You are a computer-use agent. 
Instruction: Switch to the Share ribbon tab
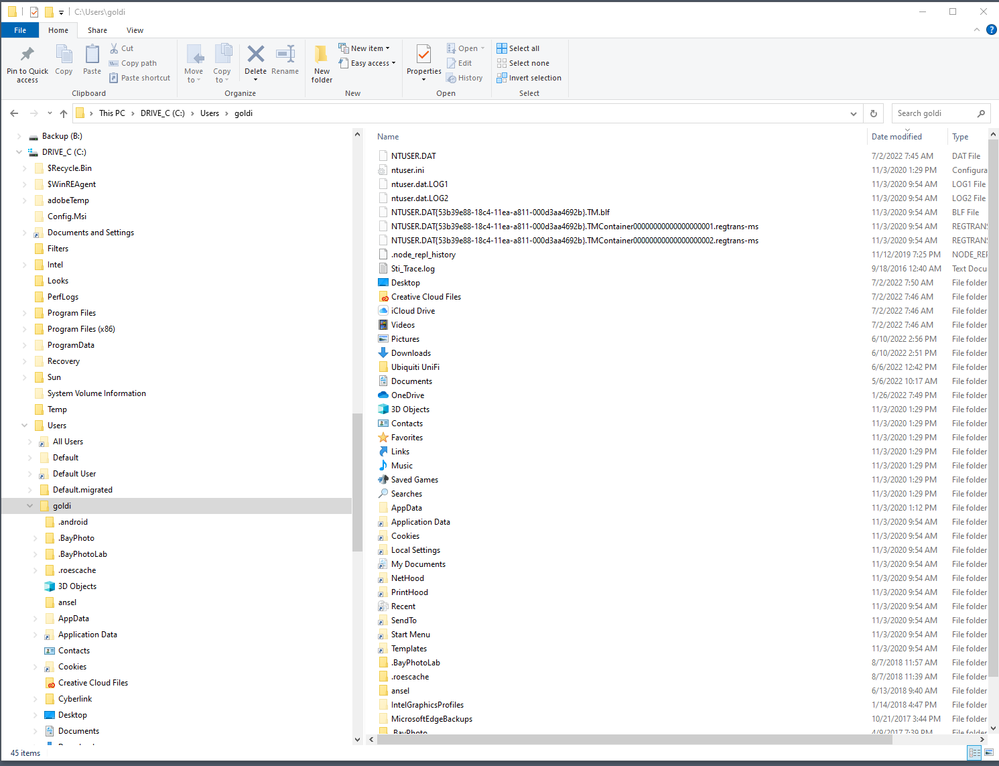[97, 30]
